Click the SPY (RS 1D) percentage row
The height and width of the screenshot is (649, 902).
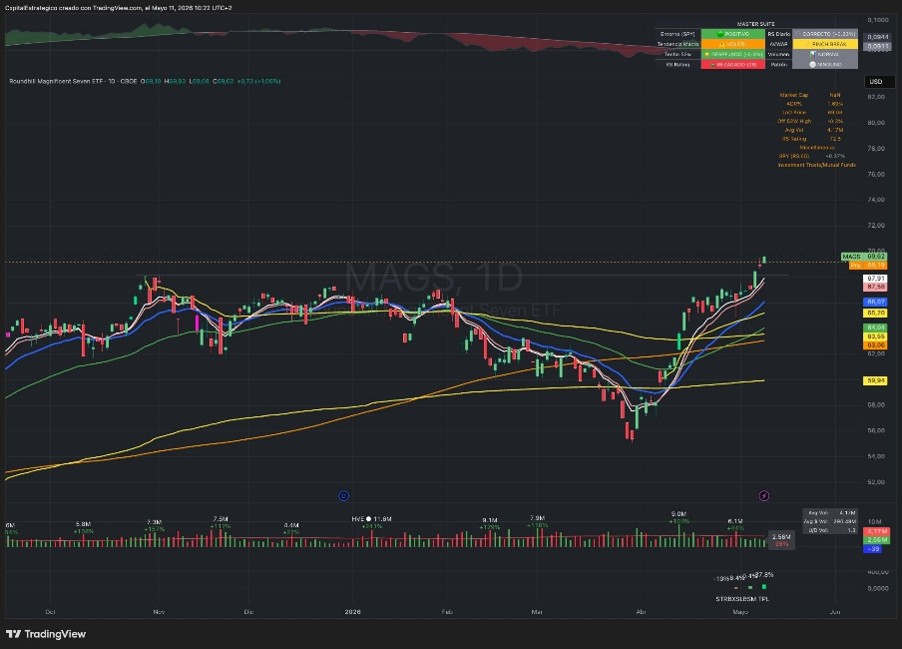coord(811,156)
